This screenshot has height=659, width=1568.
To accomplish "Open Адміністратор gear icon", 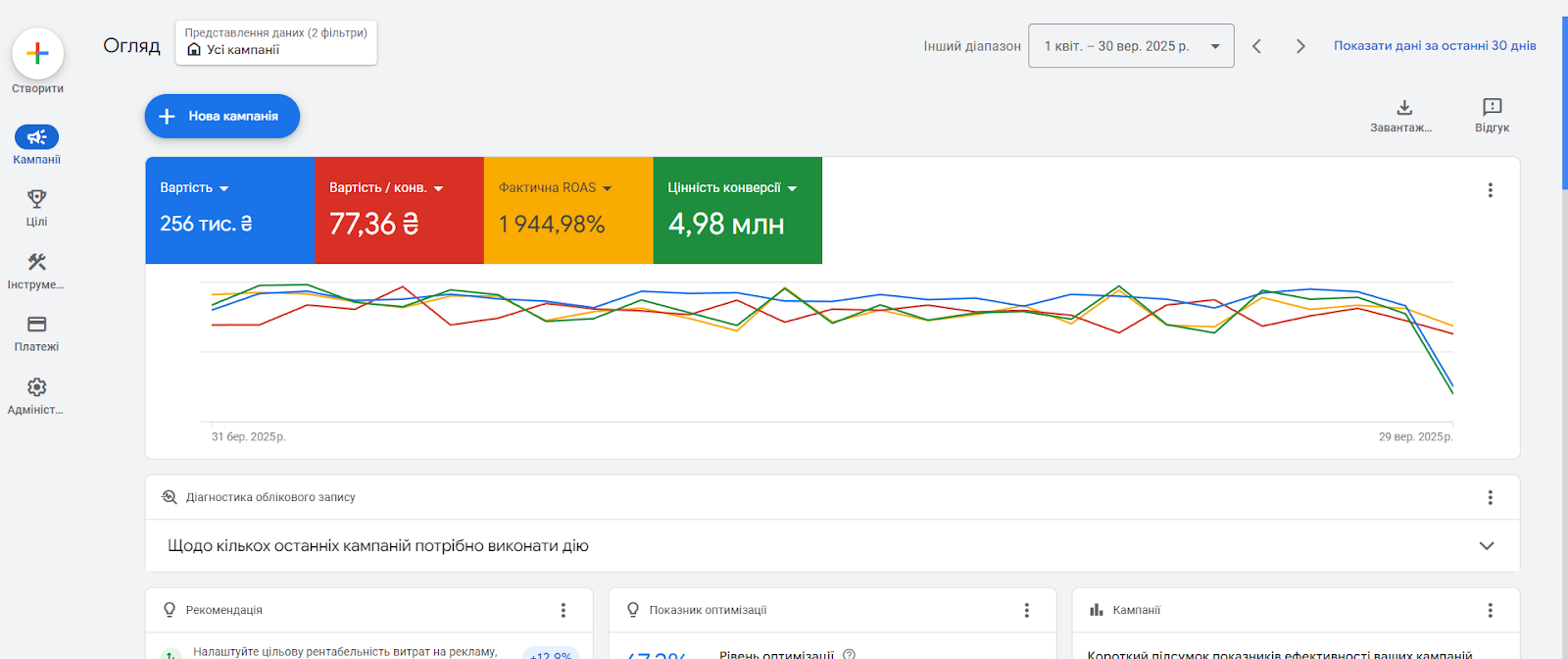I will (37, 387).
